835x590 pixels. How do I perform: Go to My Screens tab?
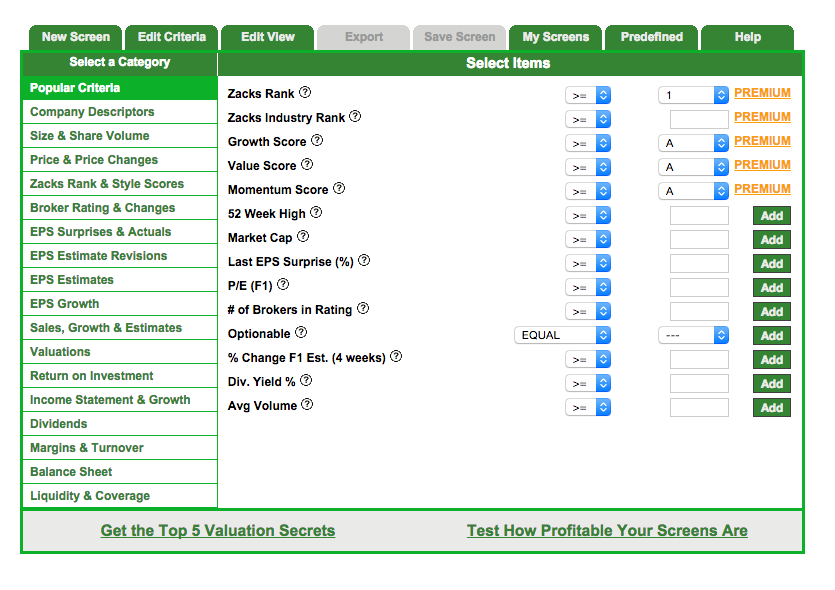coord(555,37)
